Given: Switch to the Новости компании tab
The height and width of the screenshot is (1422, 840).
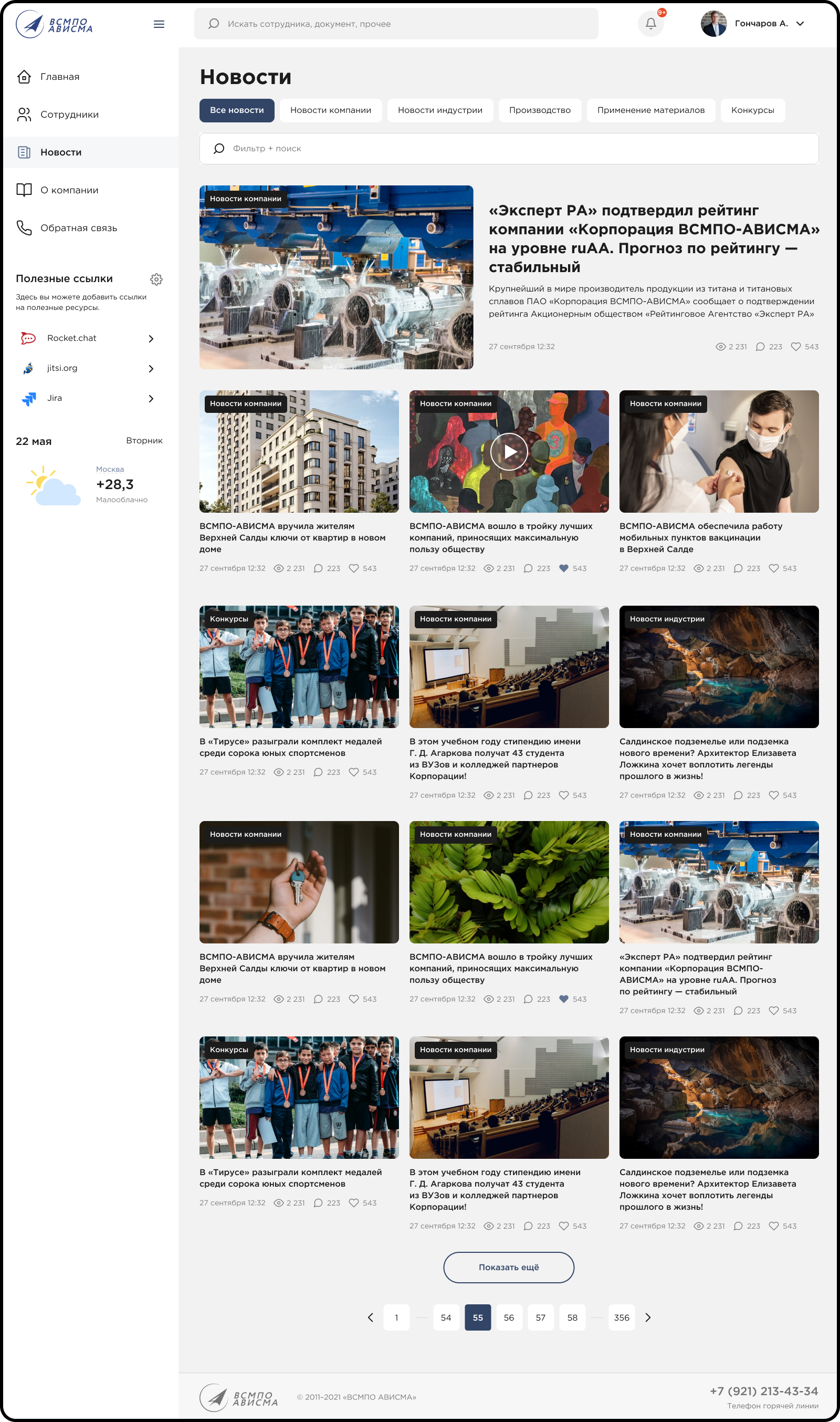Looking at the screenshot, I should [x=331, y=110].
